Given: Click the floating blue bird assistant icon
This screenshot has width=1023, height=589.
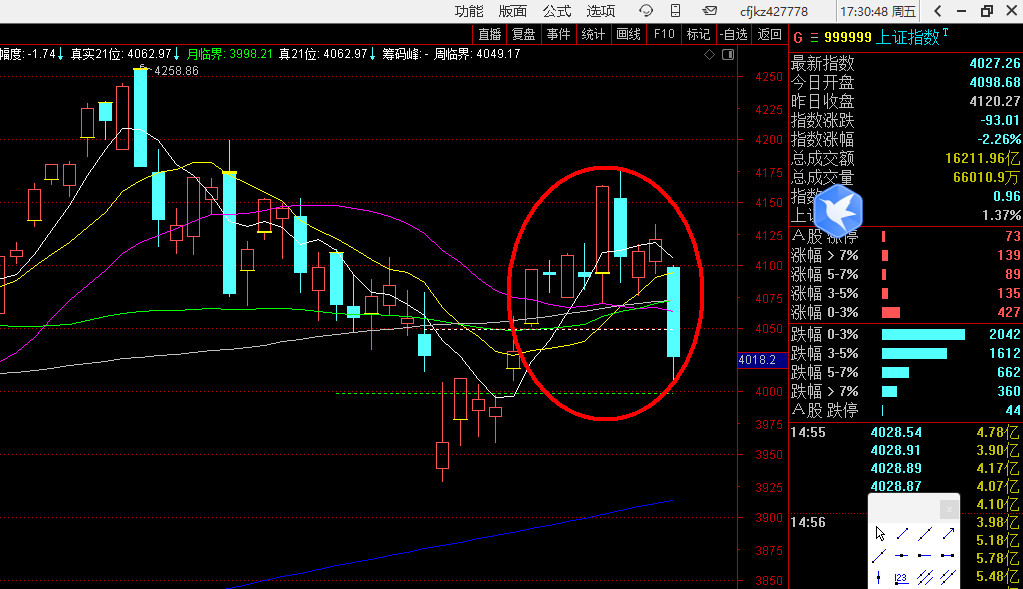Looking at the screenshot, I should (838, 210).
